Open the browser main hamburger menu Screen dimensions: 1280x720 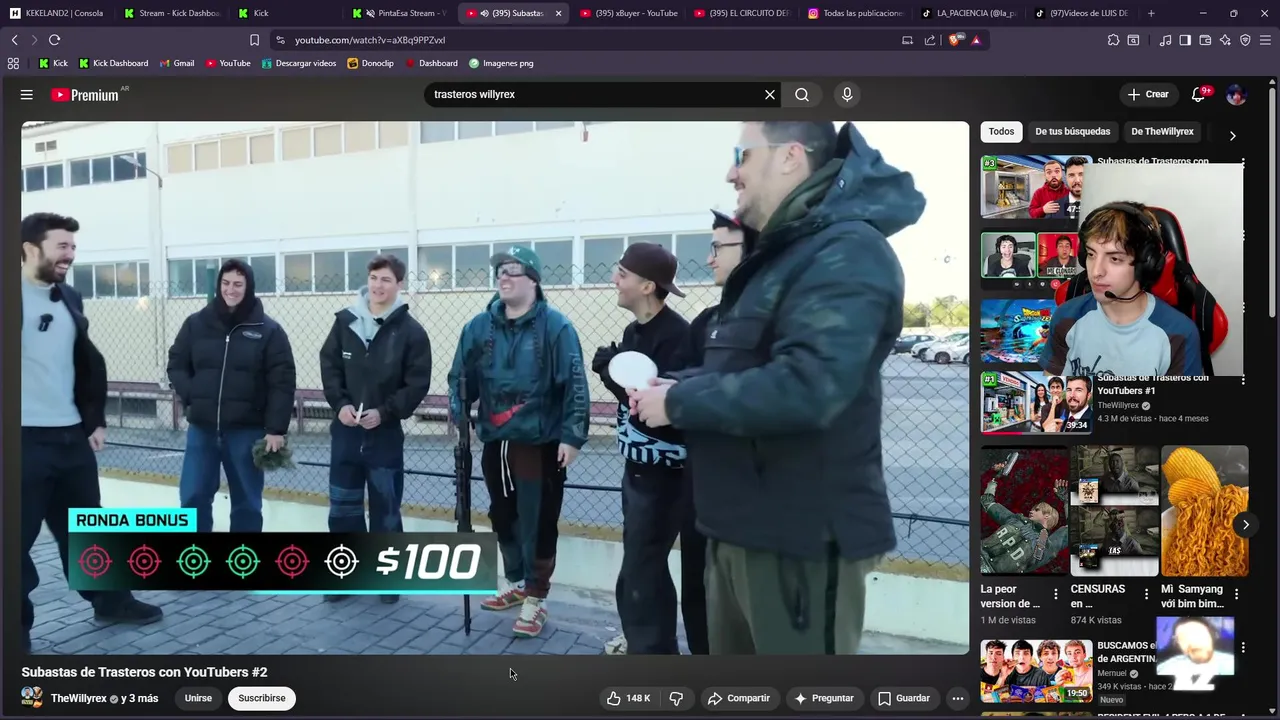click(1266, 40)
